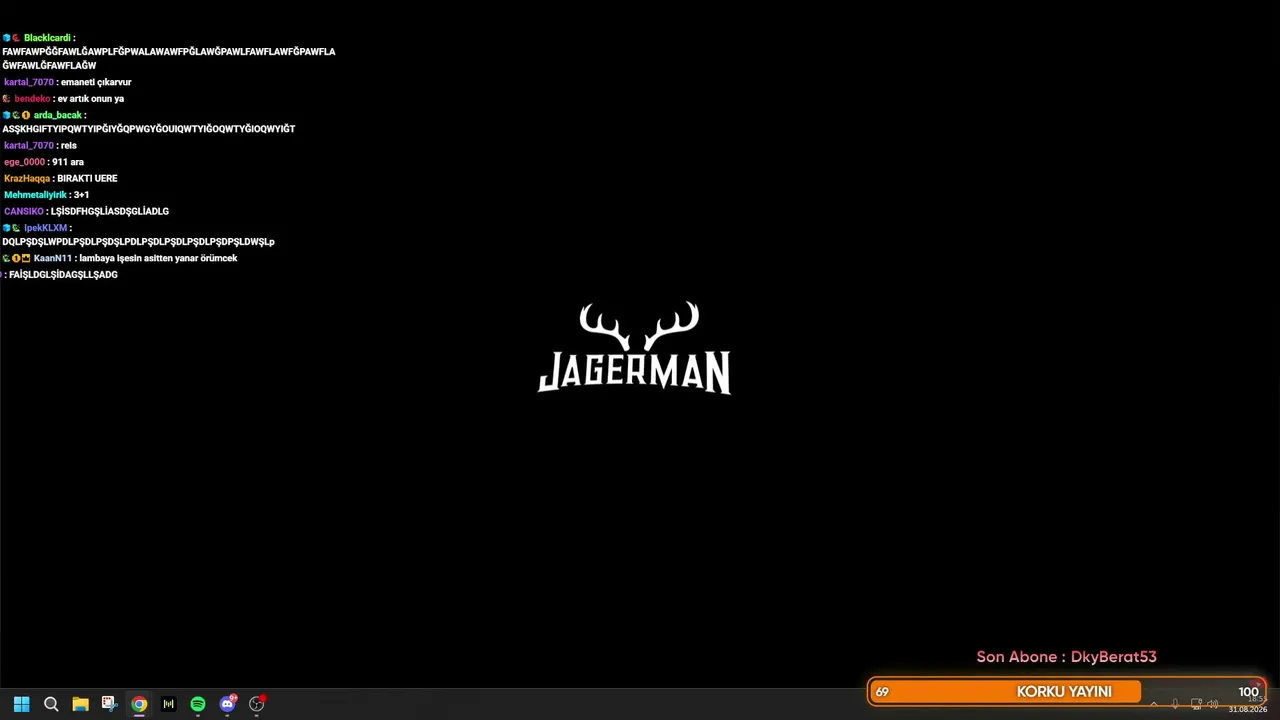Open OBS Studio from the taskbar
Viewport: 1280px width, 720px height.
click(x=257, y=704)
